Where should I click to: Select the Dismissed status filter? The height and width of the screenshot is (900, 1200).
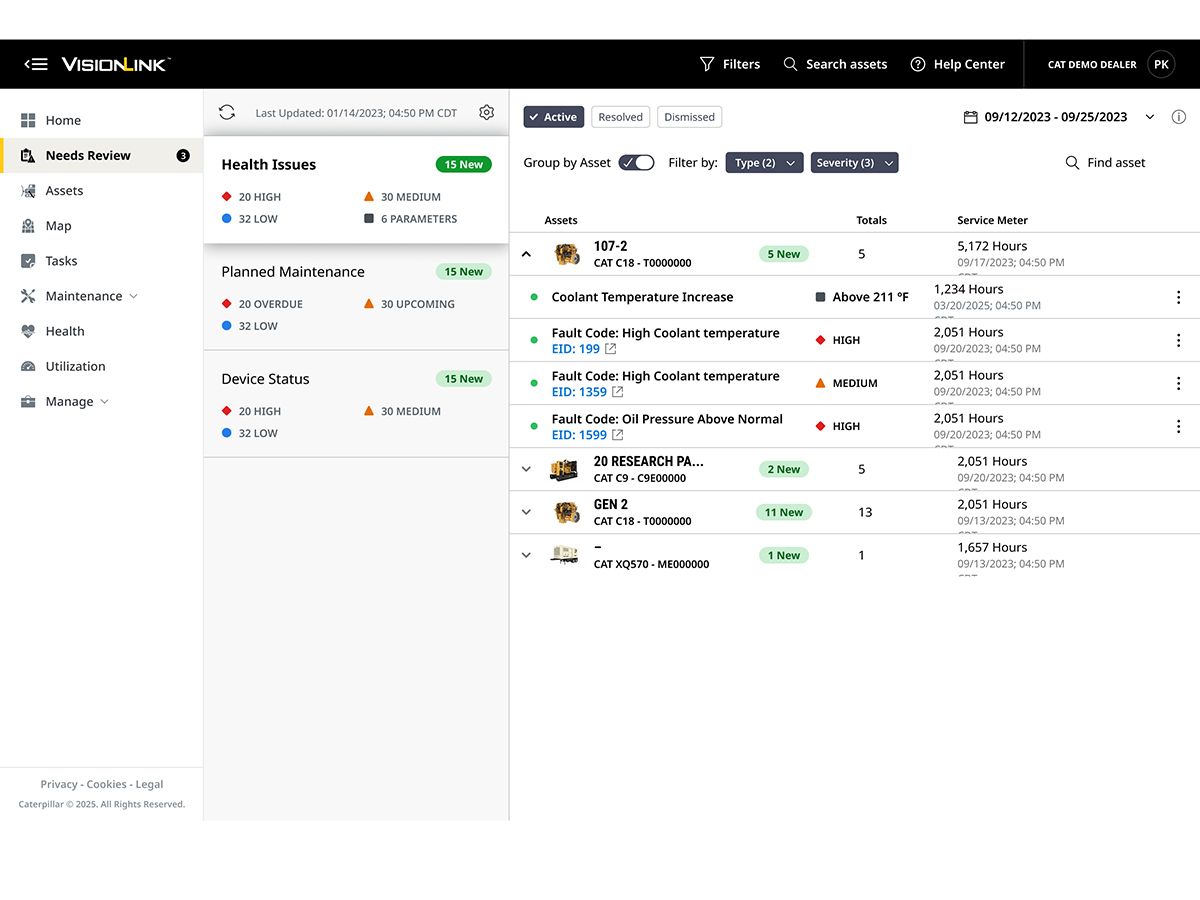pyautogui.click(x=689, y=117)
